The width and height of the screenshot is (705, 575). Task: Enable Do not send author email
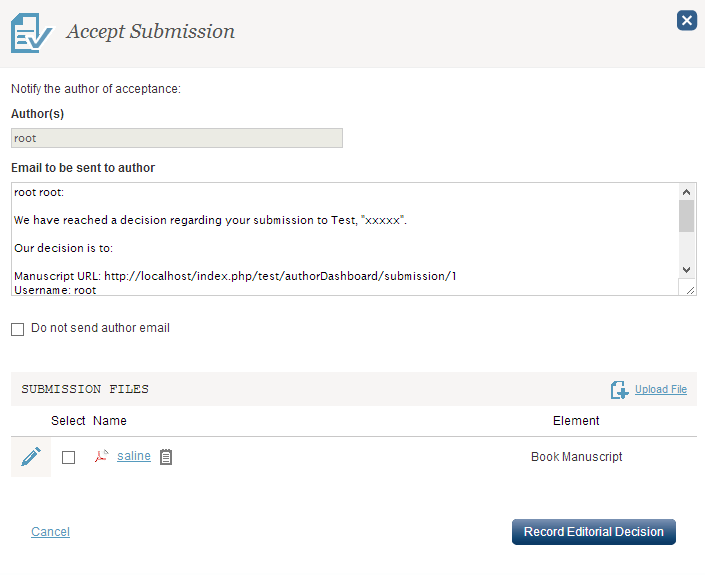[x=18, y=329]
